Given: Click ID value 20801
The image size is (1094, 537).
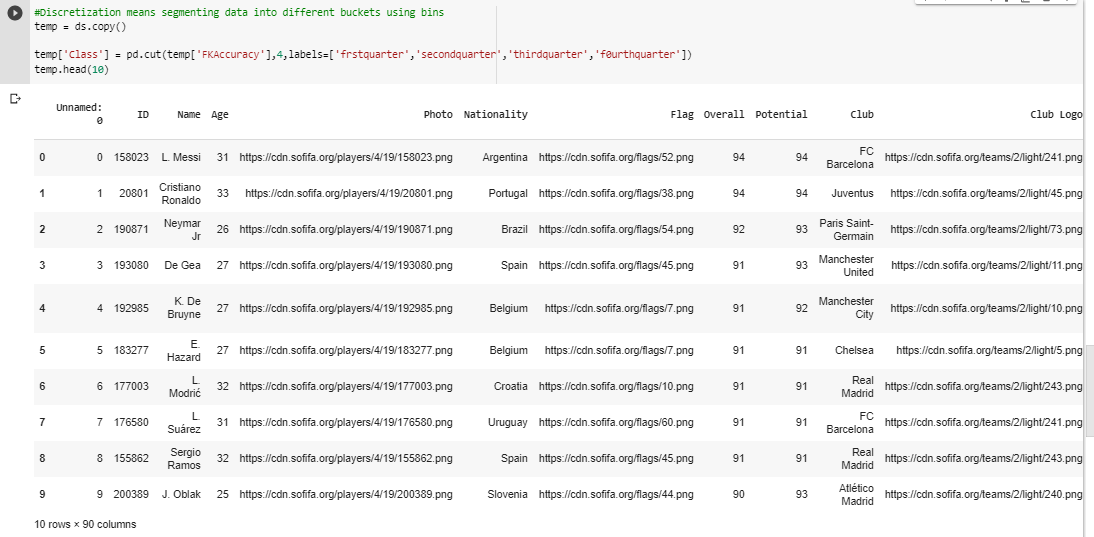Looking at the screenshot, I should [134, 194].
